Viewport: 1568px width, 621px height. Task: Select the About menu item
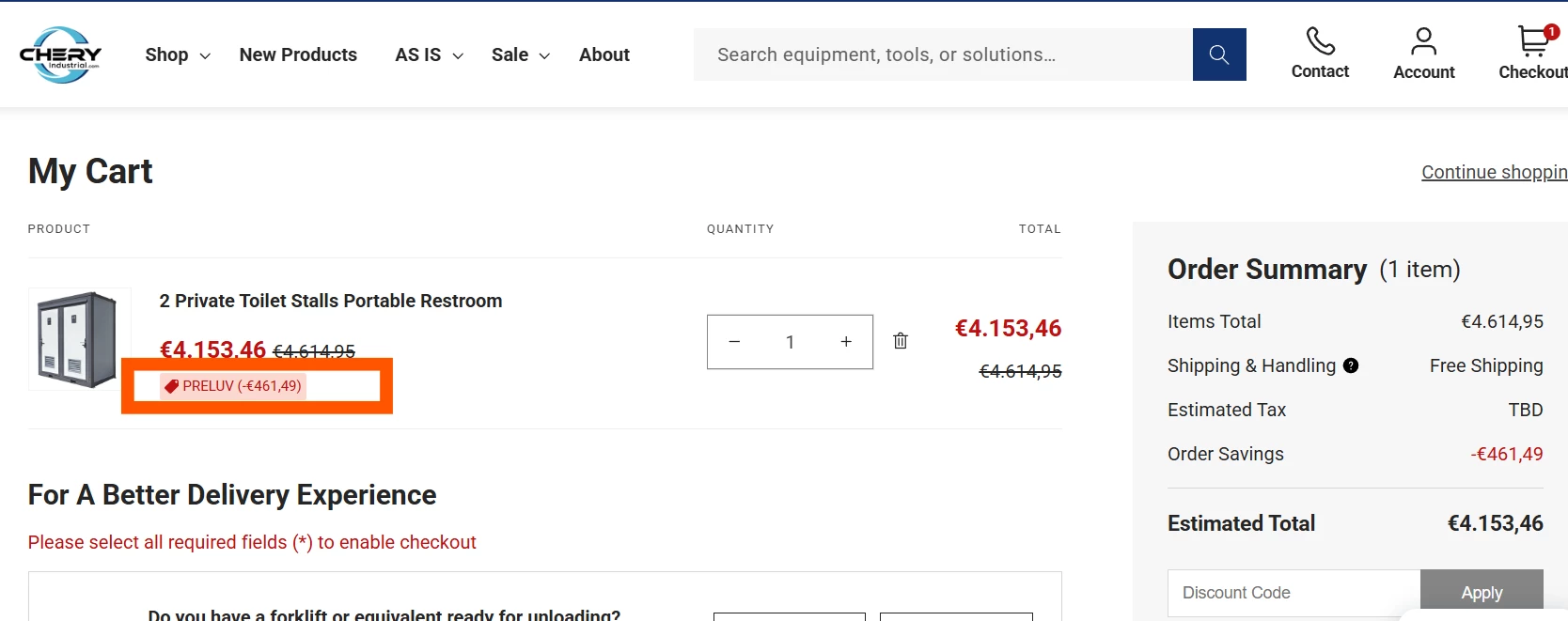[604, 55]
